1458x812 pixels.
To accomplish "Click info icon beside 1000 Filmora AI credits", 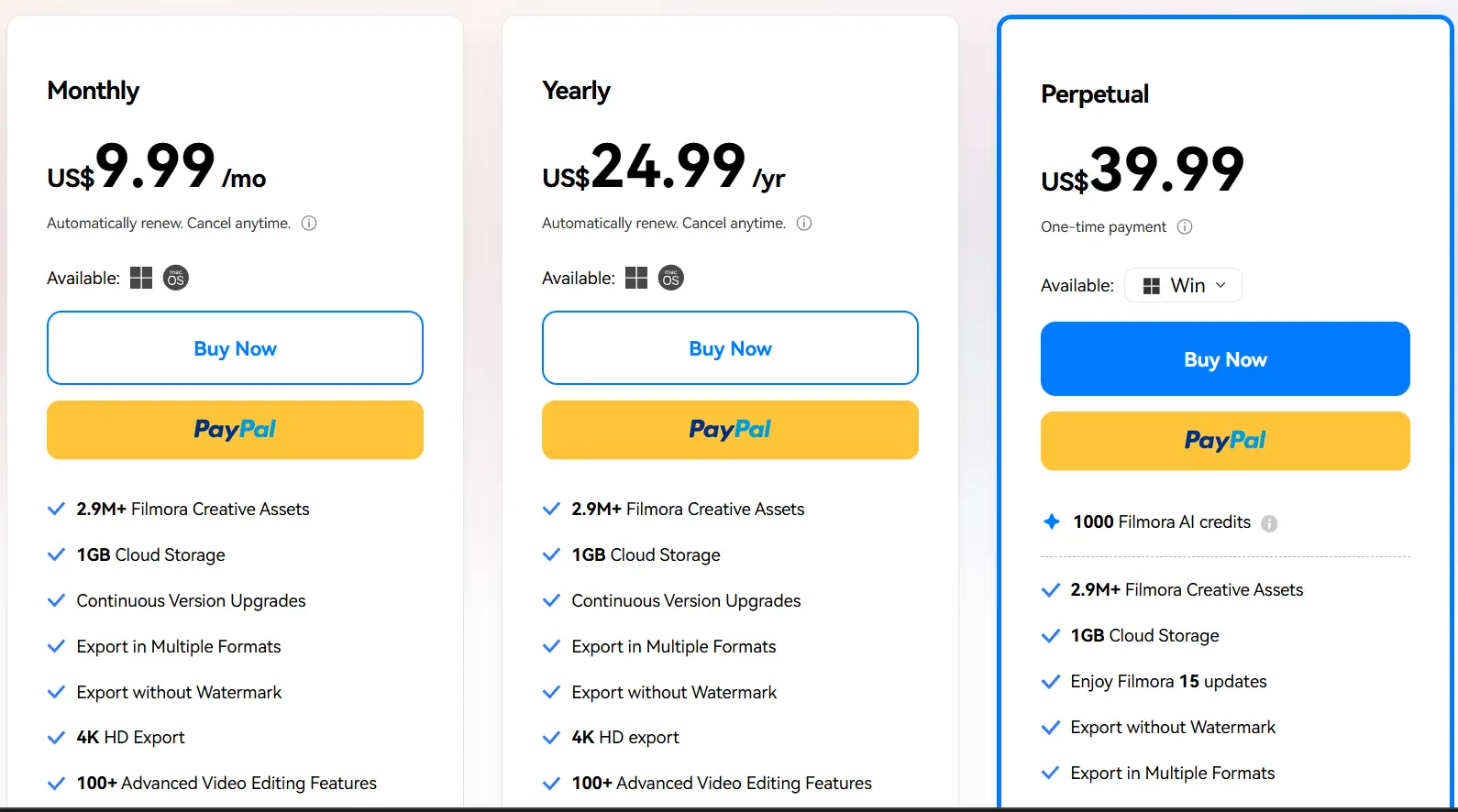I will pos(1269,523).
